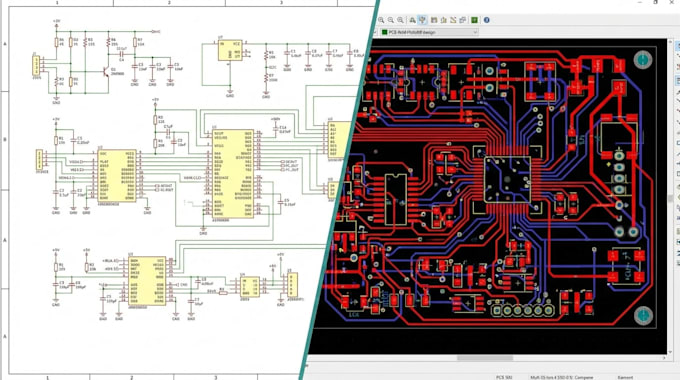Select the small bottom IC near right connector
The width and height of the screenshot is (680, 380).
pos(250,287)
